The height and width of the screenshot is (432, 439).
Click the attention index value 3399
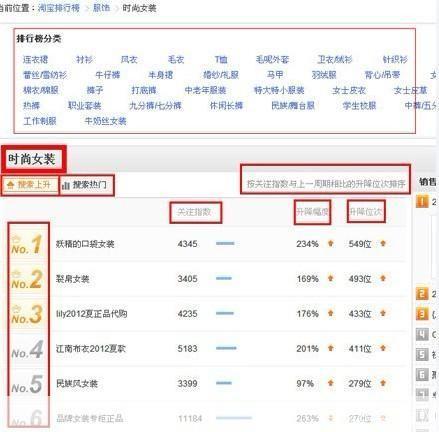(x=187, y=384)
